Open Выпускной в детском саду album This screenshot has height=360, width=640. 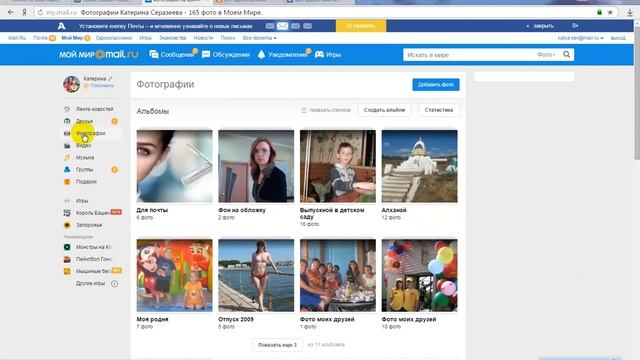coord(338,166)
